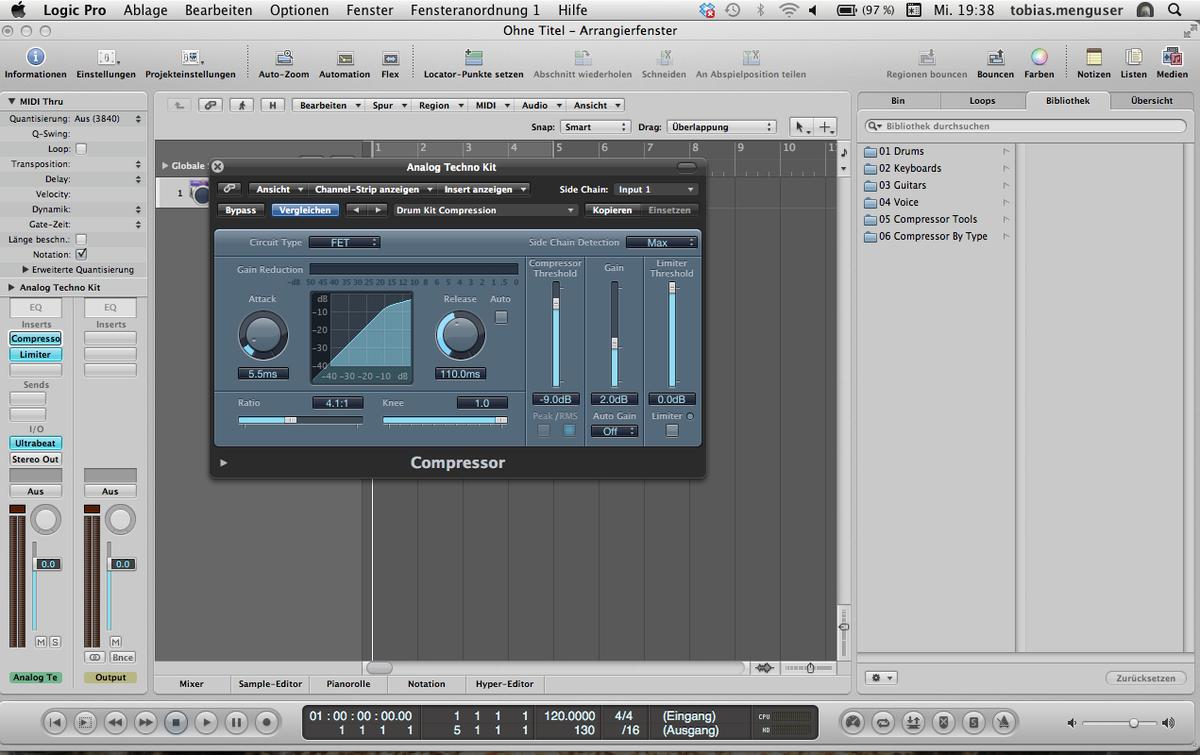Open the Ablage menu
This screenshot has height=755, width=1200.
click(x=146, y=10)
